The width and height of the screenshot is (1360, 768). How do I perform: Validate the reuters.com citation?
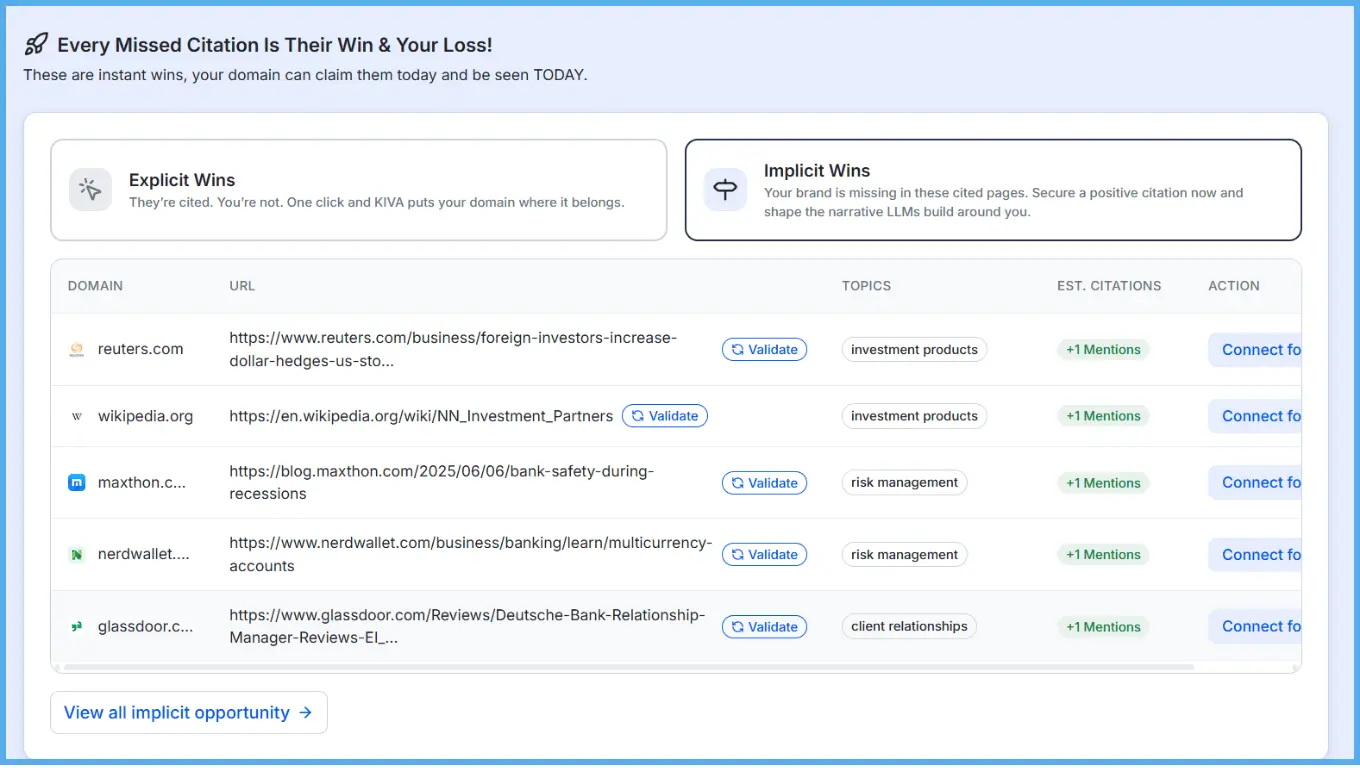pyautogui.click(x=764, y=349)
